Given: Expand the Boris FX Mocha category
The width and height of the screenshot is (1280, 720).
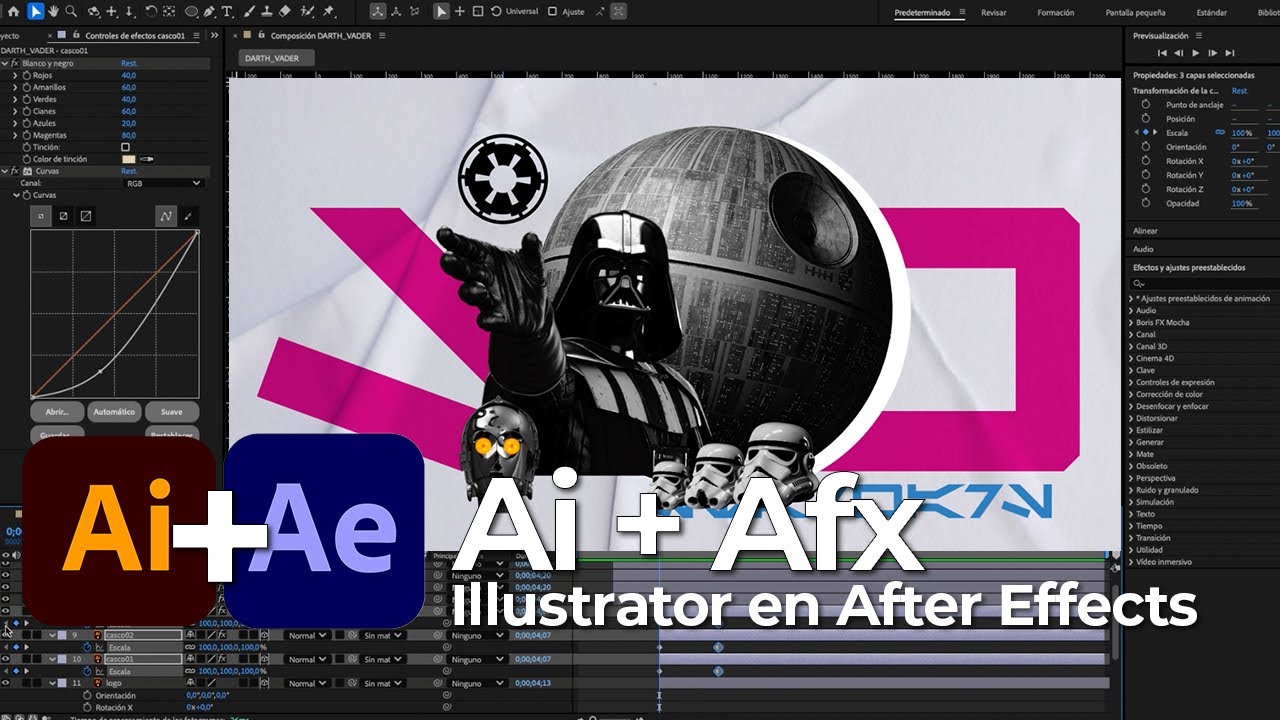Looking at the screenshot, I should [1131, 322].
